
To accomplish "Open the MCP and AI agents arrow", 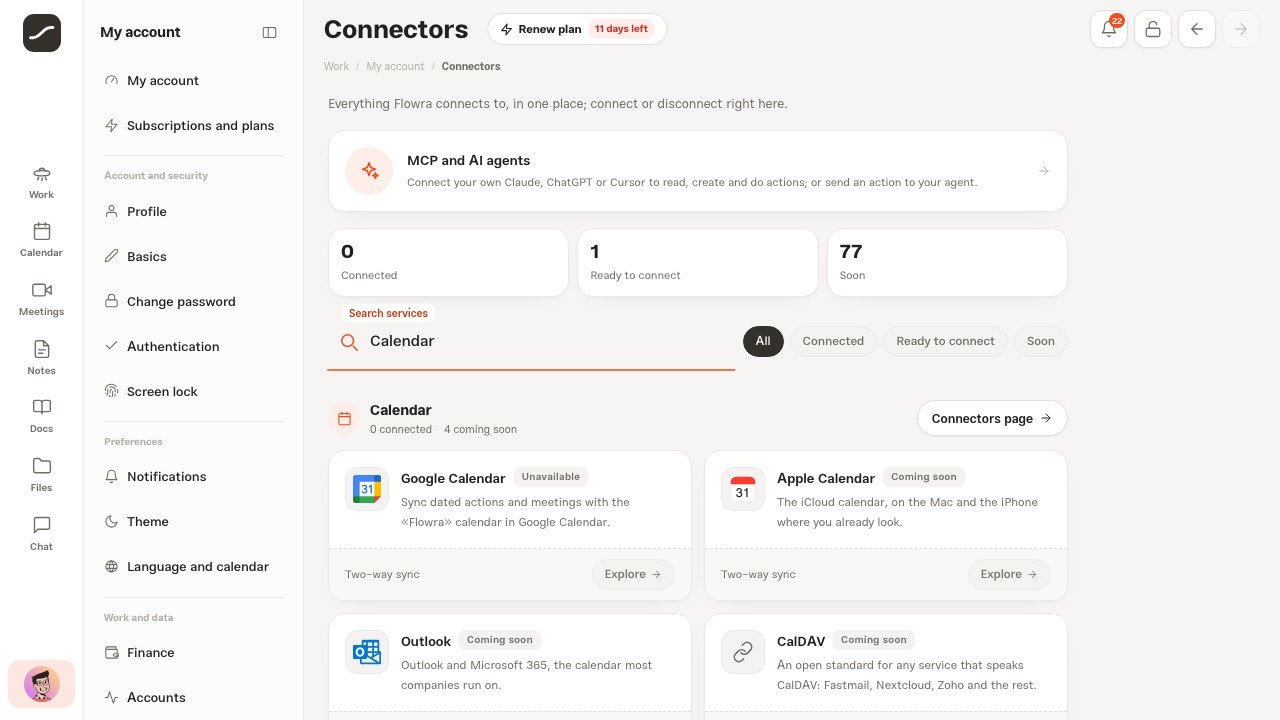I will (1043, 171).
